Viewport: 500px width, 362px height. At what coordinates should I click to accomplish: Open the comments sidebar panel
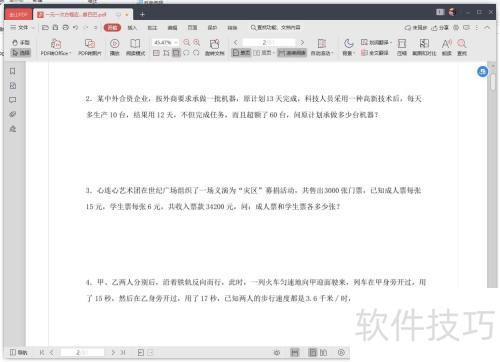pyautogui.click(x=12, y=100)
